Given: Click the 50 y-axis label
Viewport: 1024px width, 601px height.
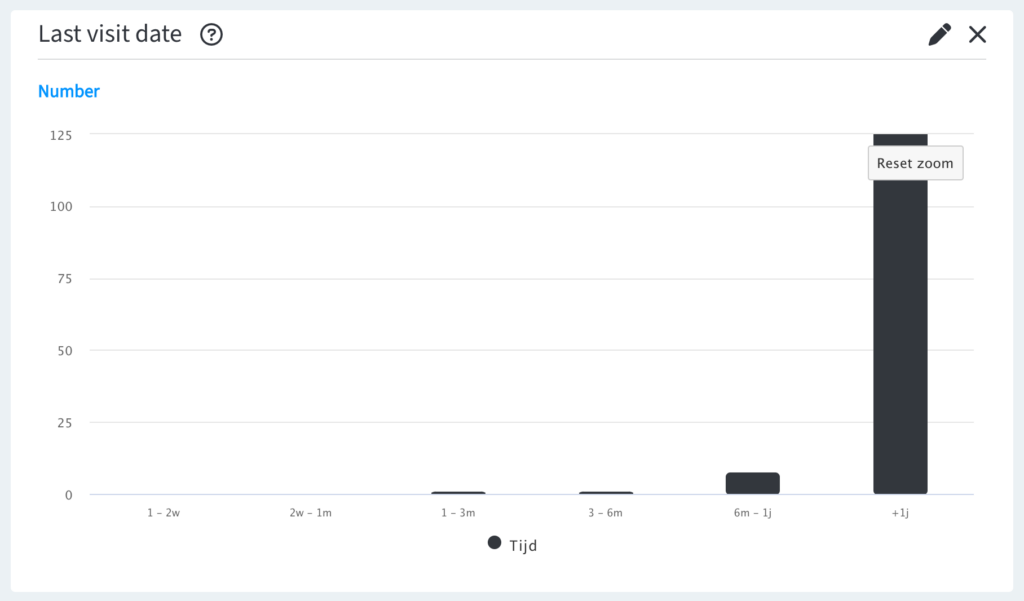Looking at the screenshot, I should click(x=65, y=351).
